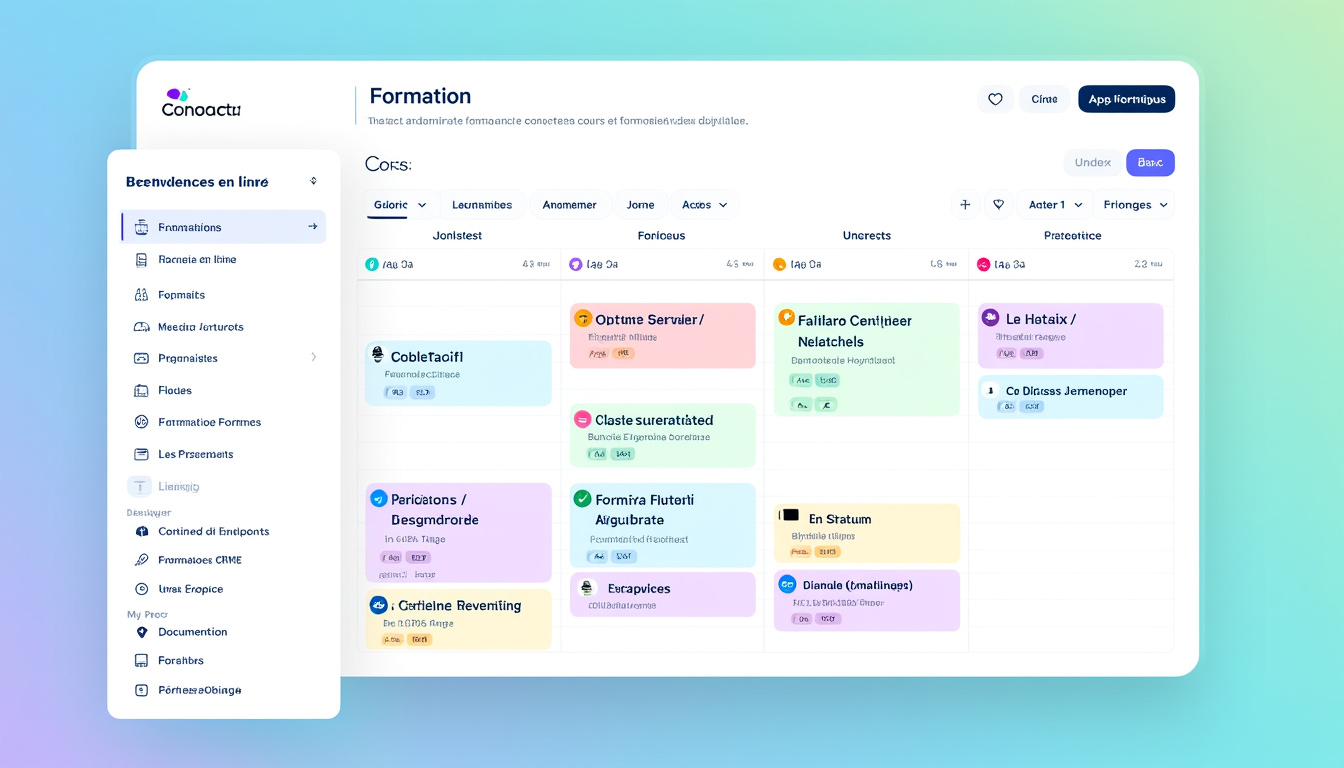Viewport: 1344px width, 768px height.
Task: Click the Forahbrs sidebar icon
Action: pos(140,661)
